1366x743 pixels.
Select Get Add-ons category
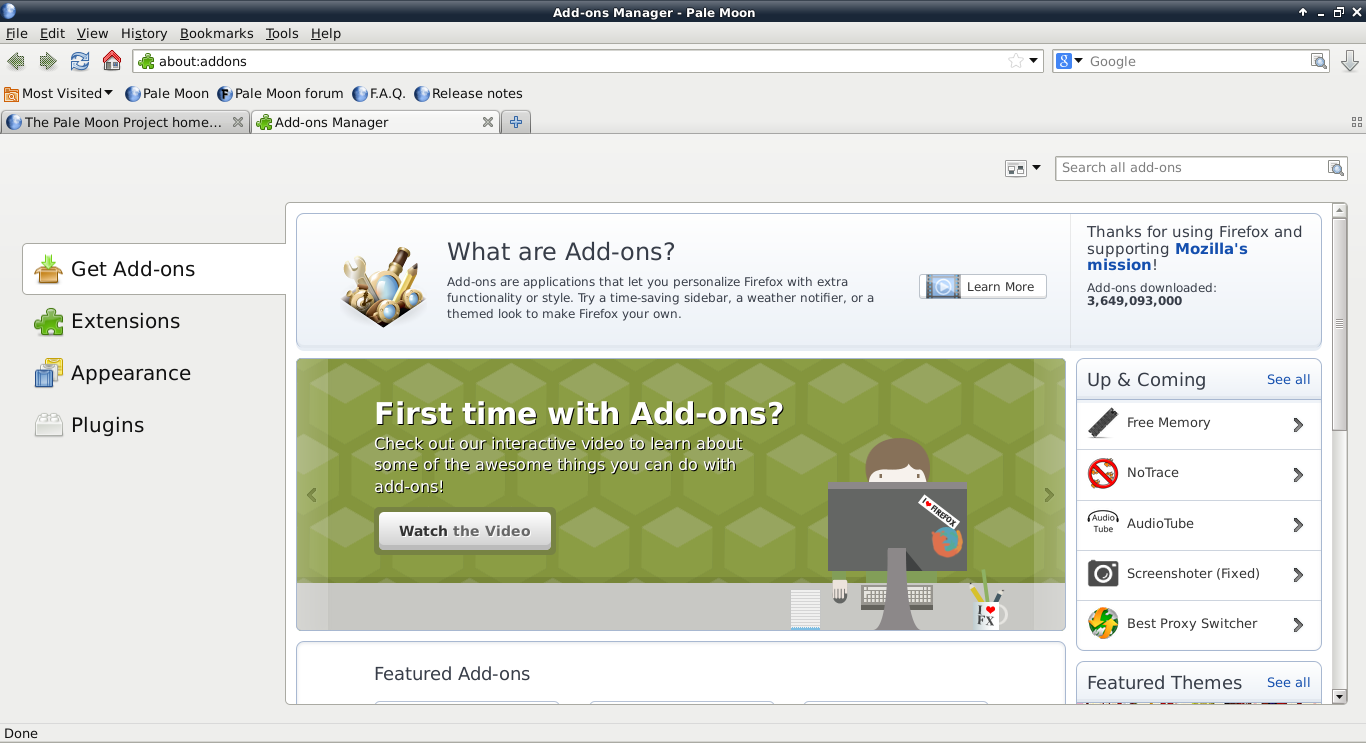(x=154, y=269)
